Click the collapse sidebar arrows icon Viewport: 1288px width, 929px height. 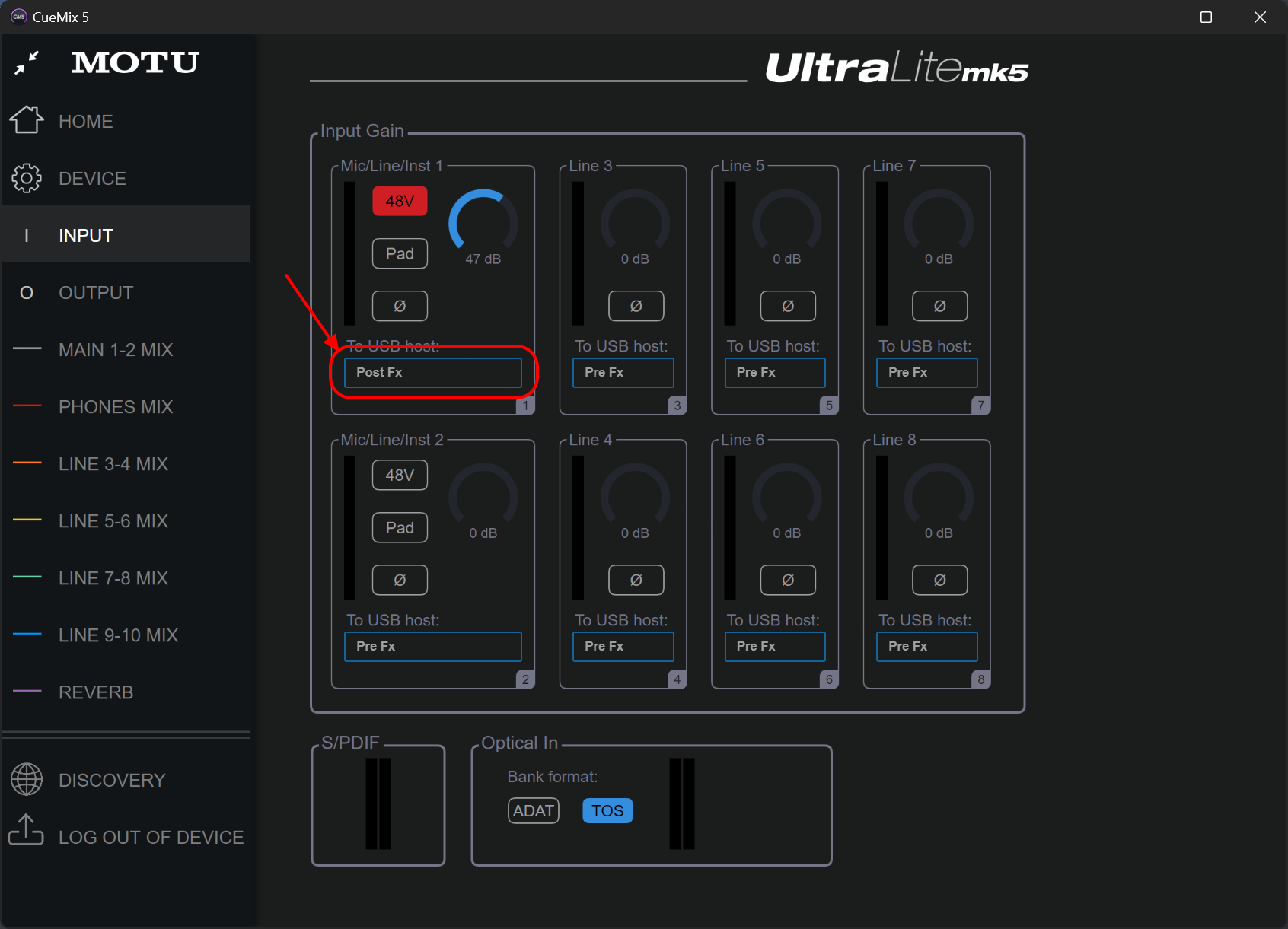pyautogui.click(x=27, y=63)
